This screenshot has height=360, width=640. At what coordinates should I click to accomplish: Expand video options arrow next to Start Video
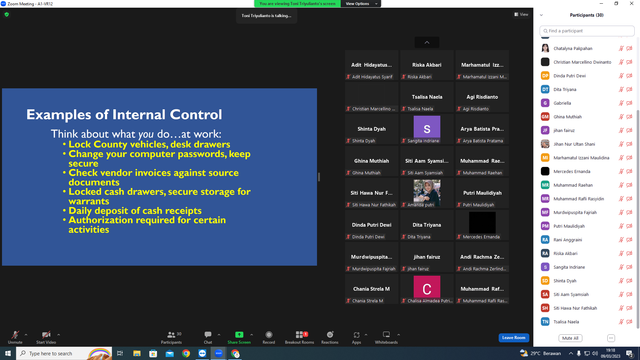point(58,335)
